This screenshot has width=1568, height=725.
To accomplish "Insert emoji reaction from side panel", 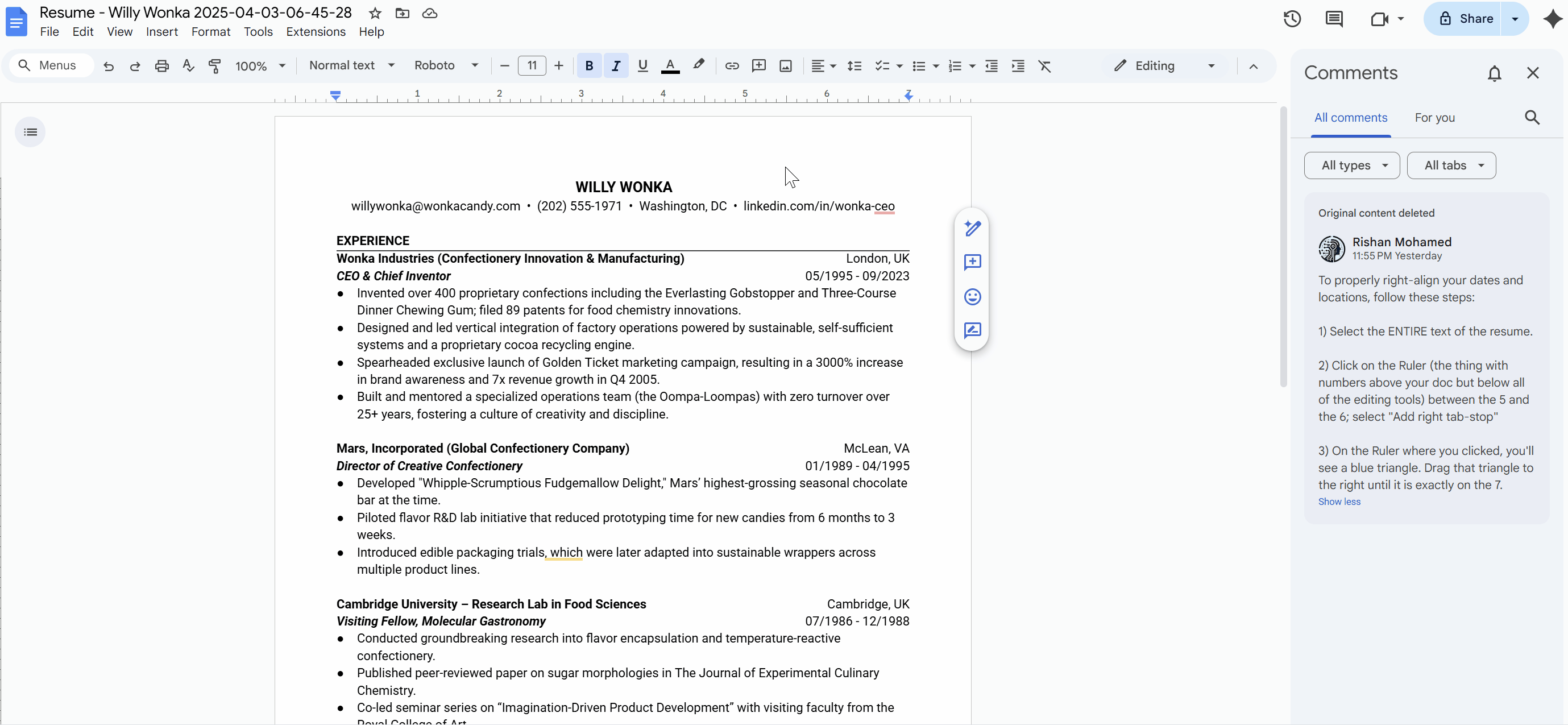I will [972, 296].
